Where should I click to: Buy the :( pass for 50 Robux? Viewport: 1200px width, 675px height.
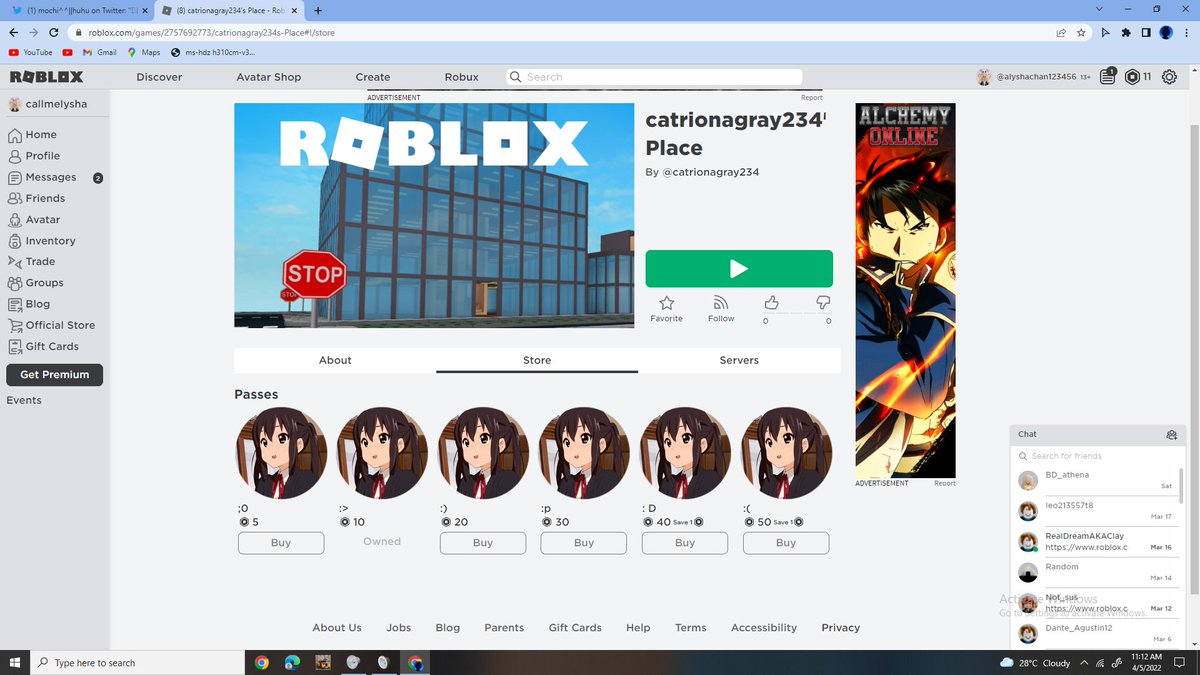tap(786, 543)
